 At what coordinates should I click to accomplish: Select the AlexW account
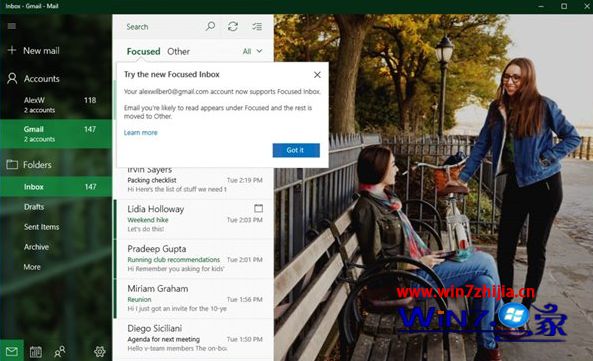click(x=56, y=105)
